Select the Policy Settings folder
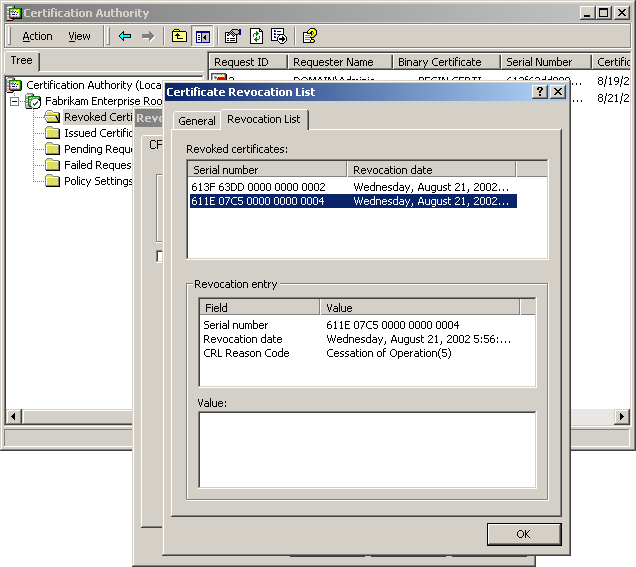Viewport: 636px width, 567px height. click(x=98, y=181)
